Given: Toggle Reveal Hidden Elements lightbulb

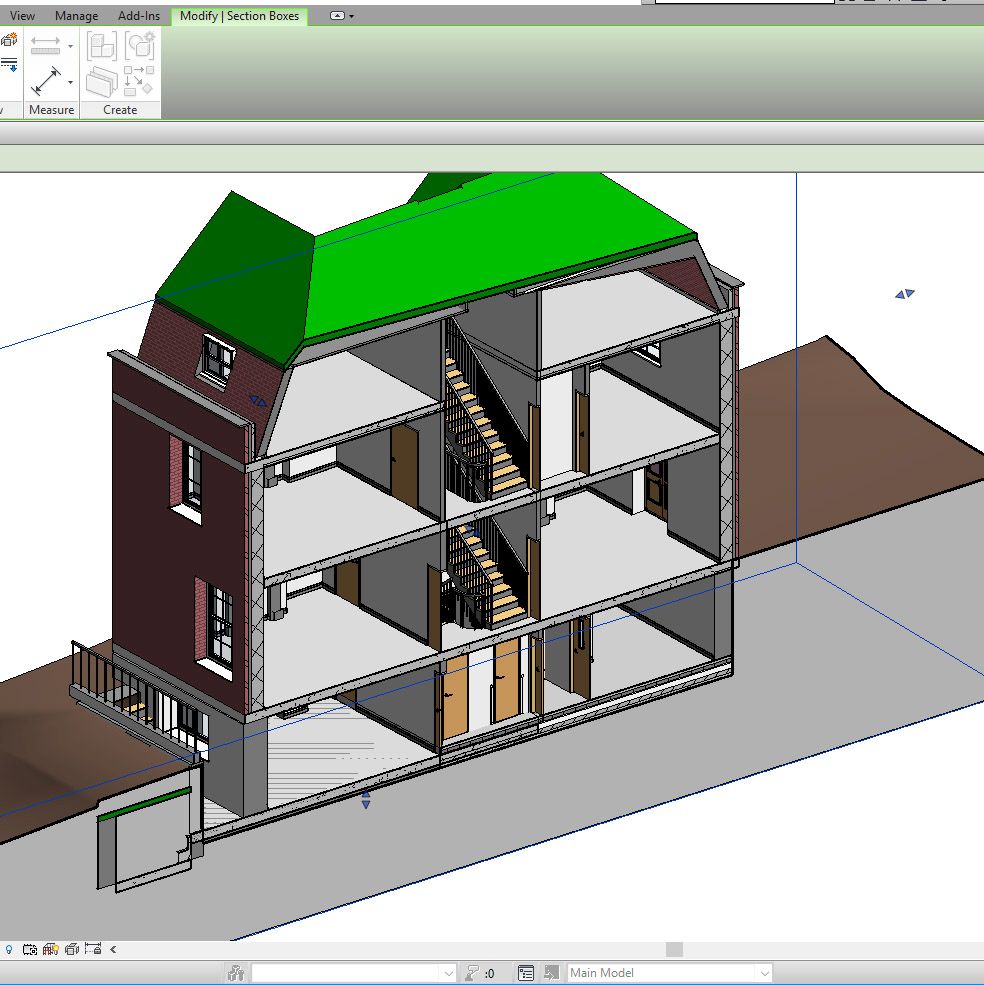Looking at the screenshot, I should pyautogui.click(x=9, y=949).
